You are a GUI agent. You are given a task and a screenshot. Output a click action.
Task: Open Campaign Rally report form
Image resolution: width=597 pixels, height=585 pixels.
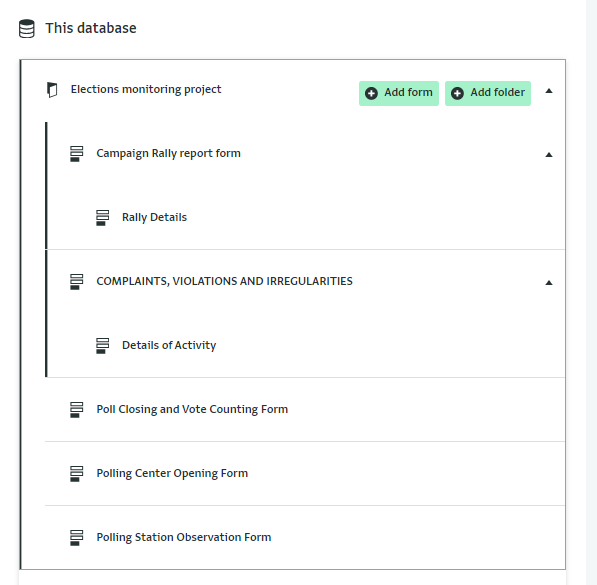pyautogui.click(x=168, y=153)
